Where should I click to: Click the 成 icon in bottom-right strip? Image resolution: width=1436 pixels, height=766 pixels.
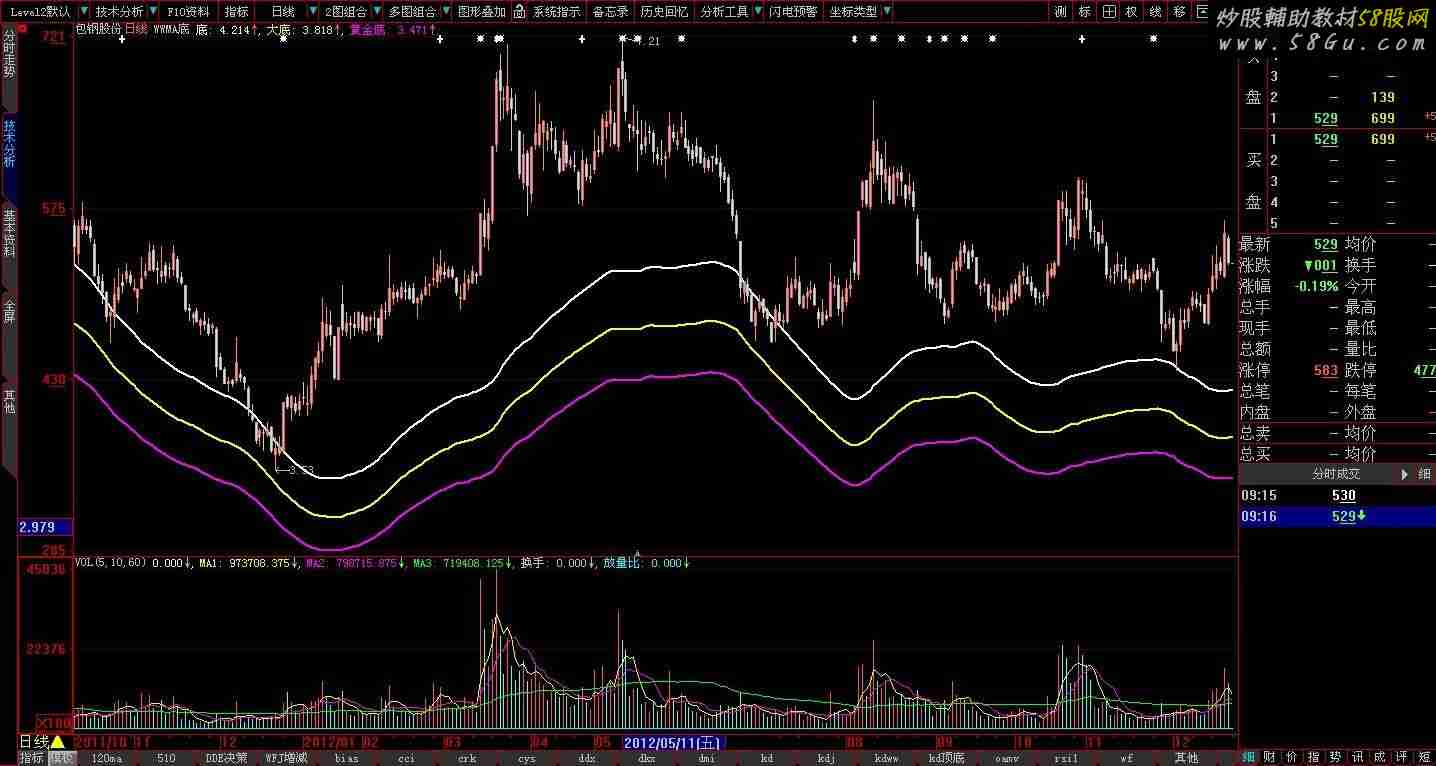1379,757
